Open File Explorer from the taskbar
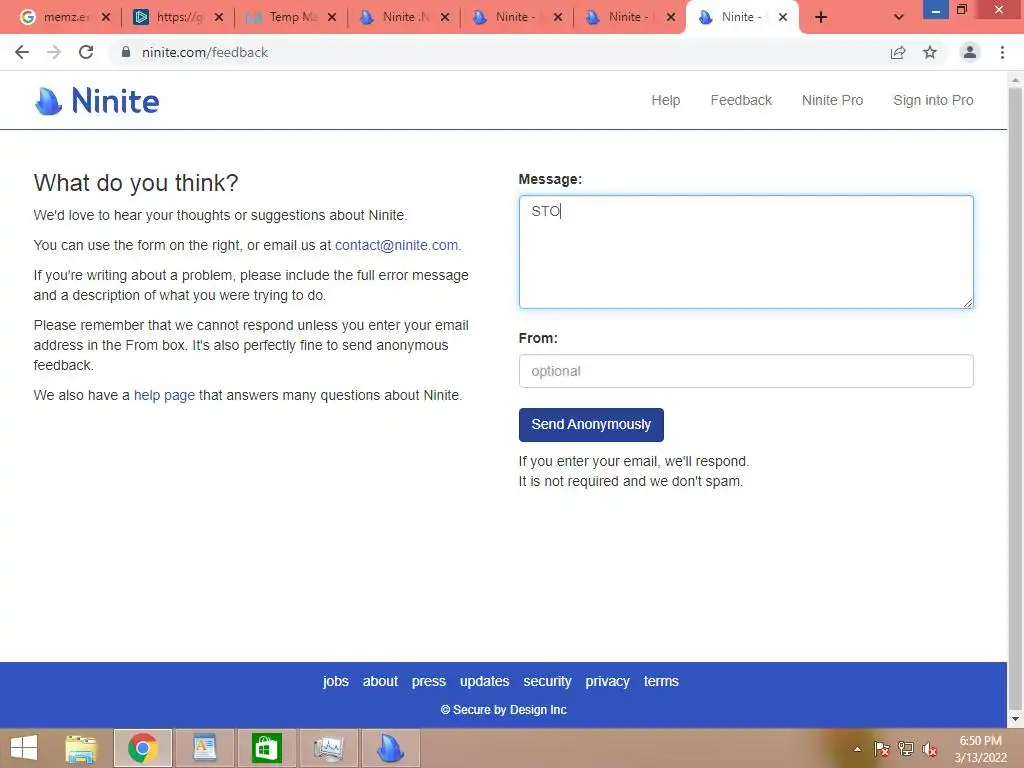This screenshot has height=768, width=1024. [x=81, y=748]
